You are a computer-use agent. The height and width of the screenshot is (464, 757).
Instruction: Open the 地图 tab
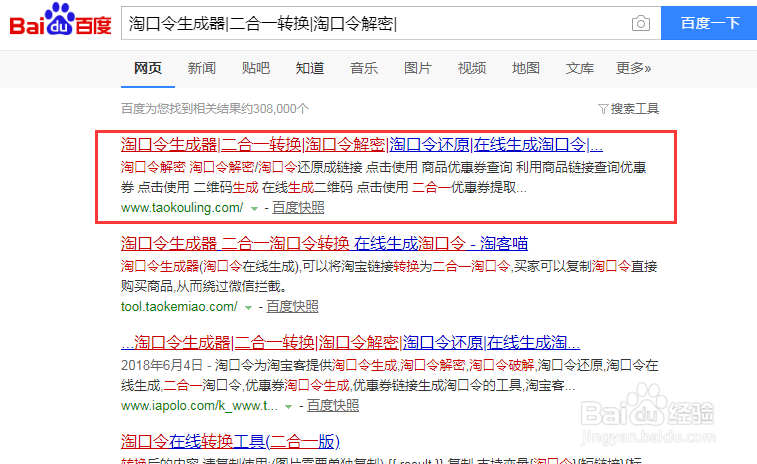point(526,68)
